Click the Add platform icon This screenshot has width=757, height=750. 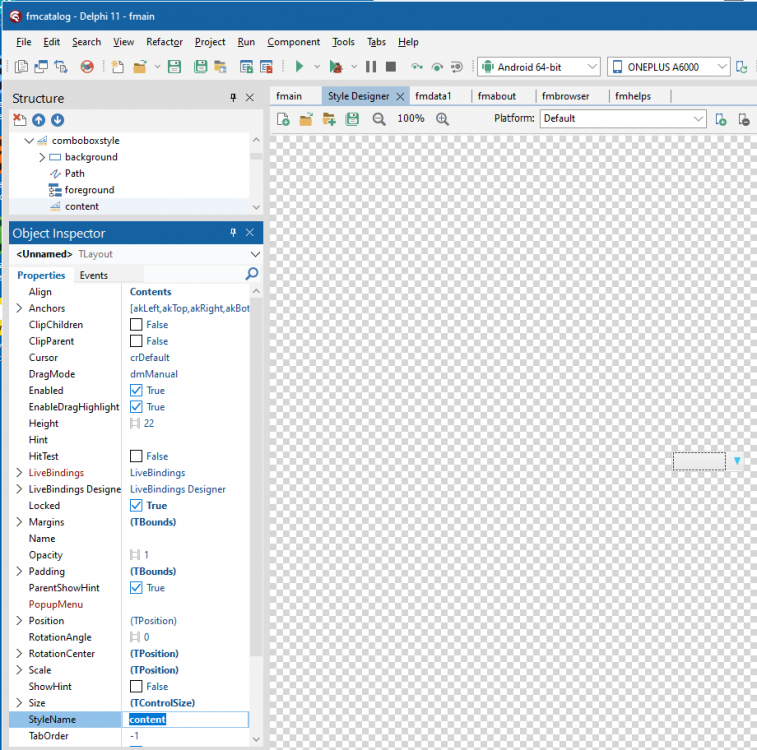[x=721, y=119]
